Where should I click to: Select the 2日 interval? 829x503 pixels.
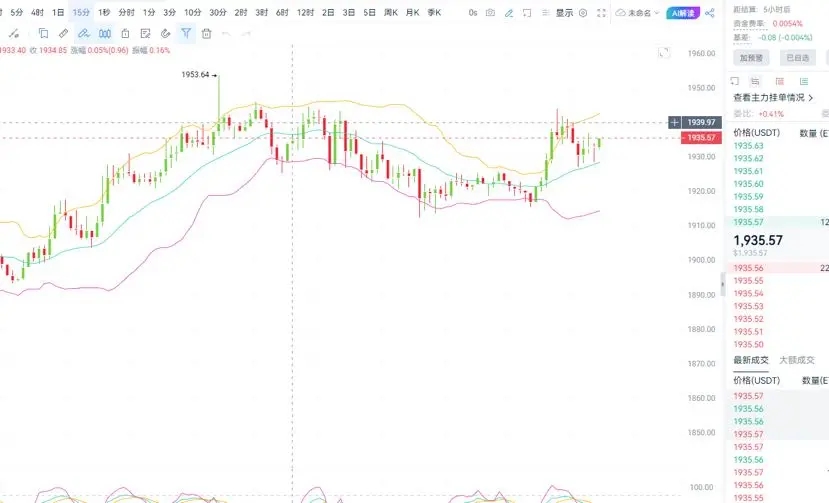click(328, 12)
